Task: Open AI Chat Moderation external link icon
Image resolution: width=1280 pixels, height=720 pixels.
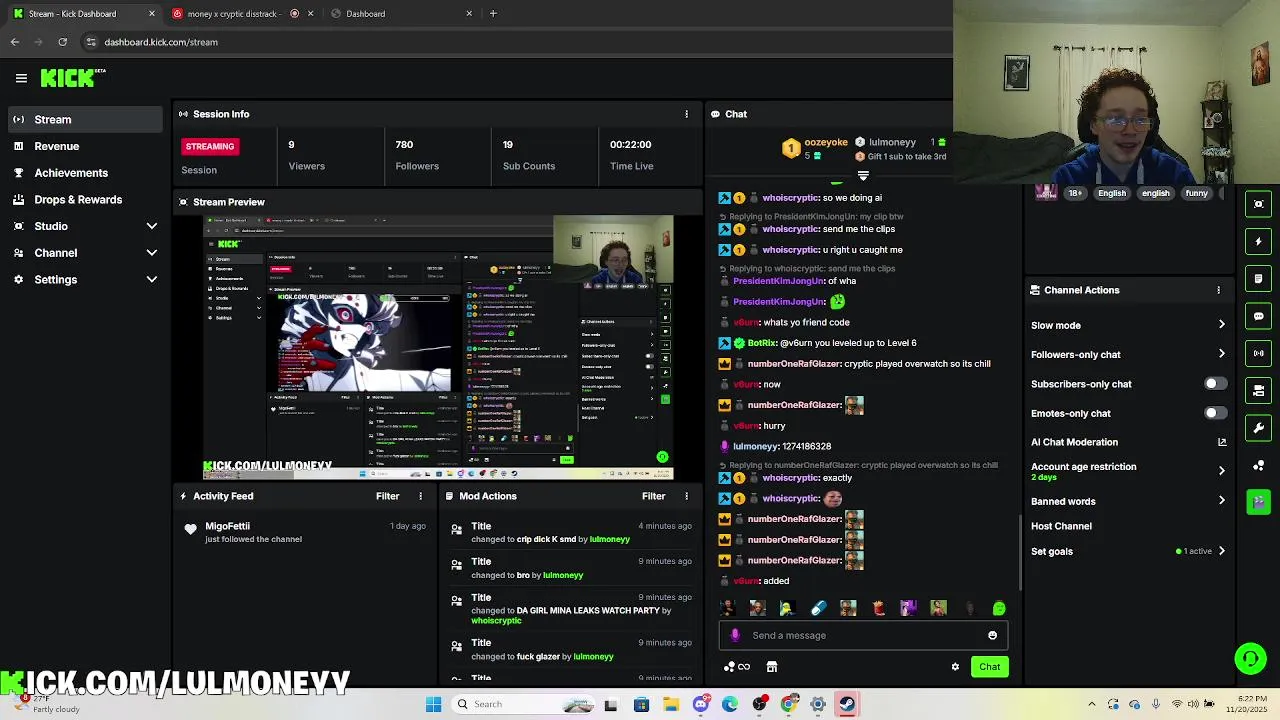Action: coord(1221,442)
